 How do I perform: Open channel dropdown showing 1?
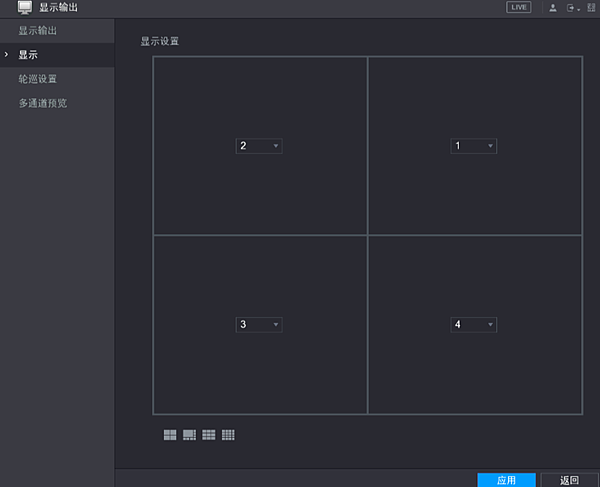click(x=474, y=146)
